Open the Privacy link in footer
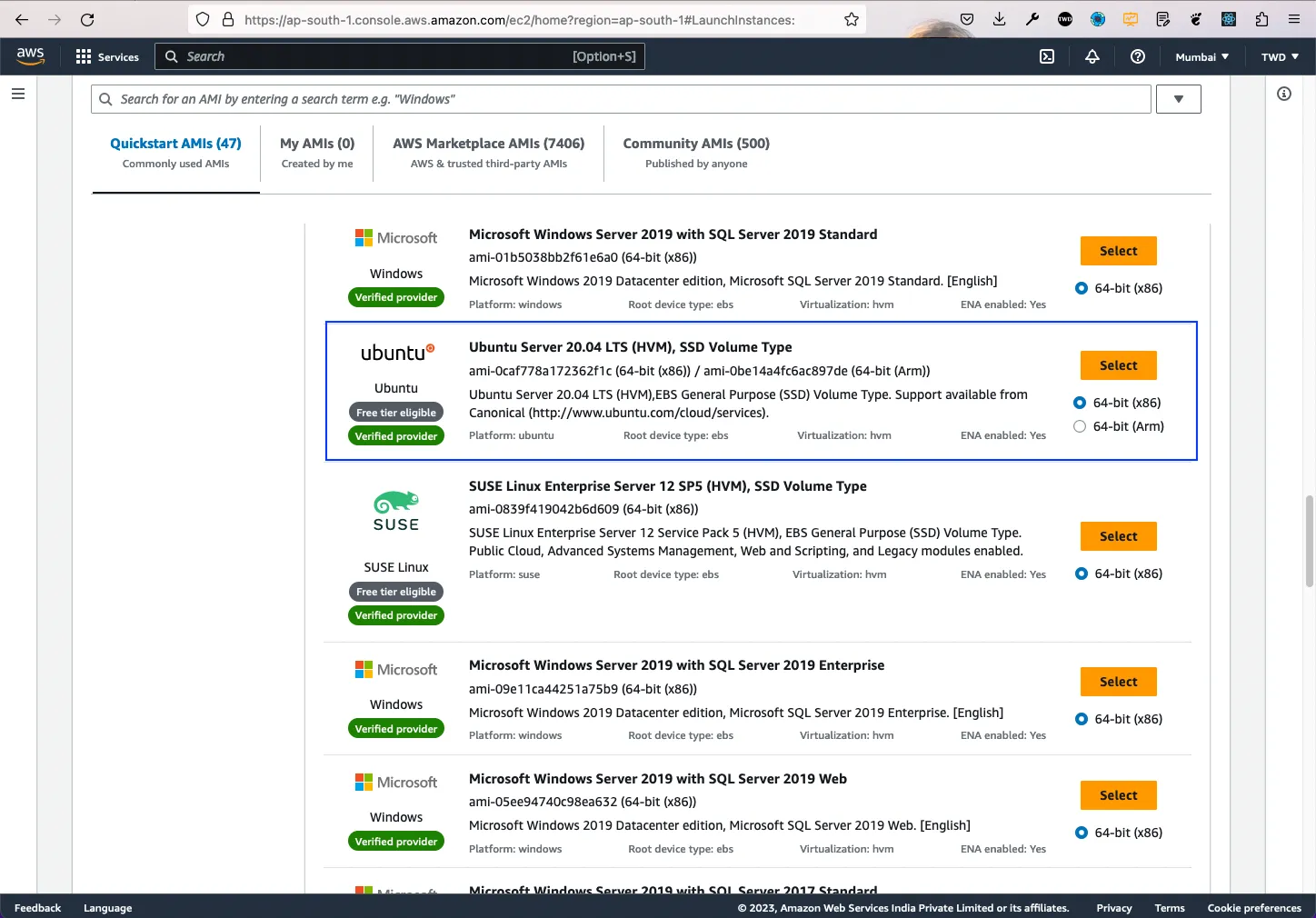1316x918 pixels. coord(1113,908)
